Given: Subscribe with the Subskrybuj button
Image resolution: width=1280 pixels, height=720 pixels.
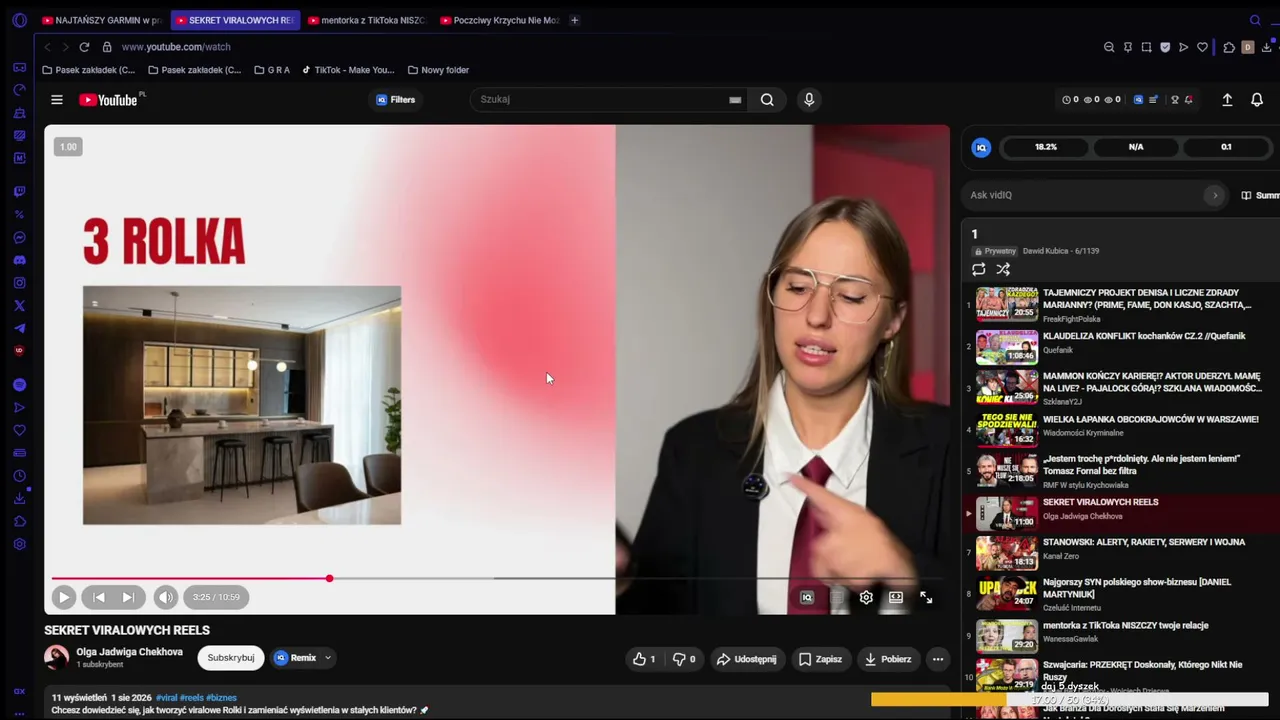Looking at the screenshot, I should pos(231,658).
